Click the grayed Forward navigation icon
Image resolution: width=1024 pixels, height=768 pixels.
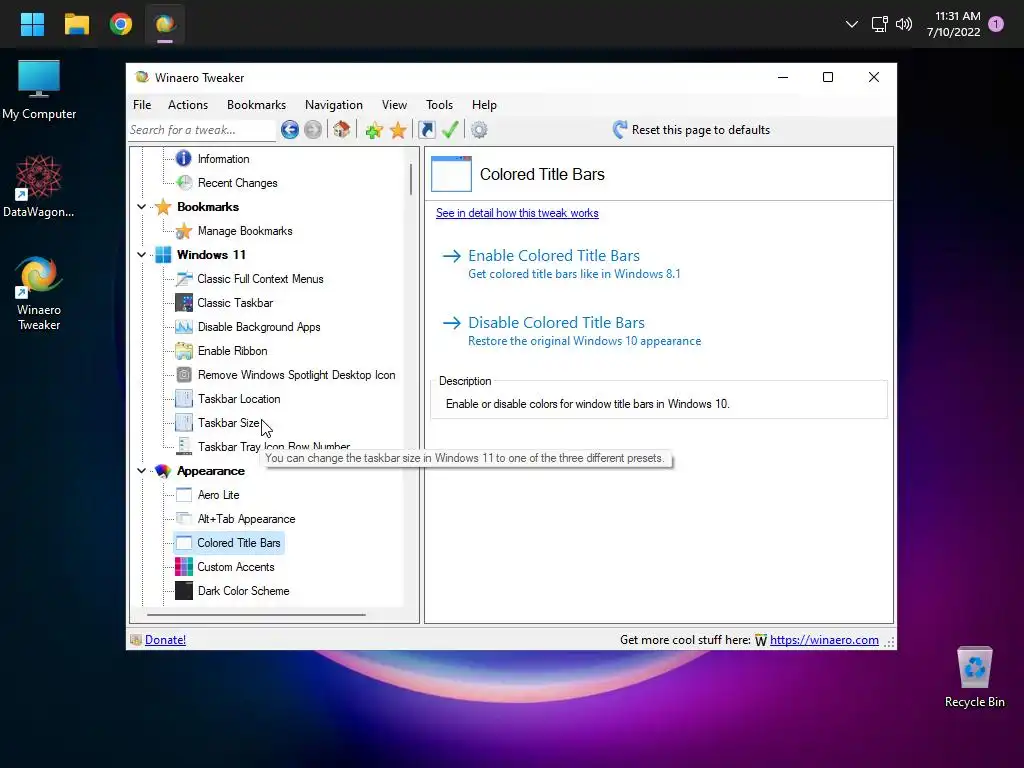point(313,130)
